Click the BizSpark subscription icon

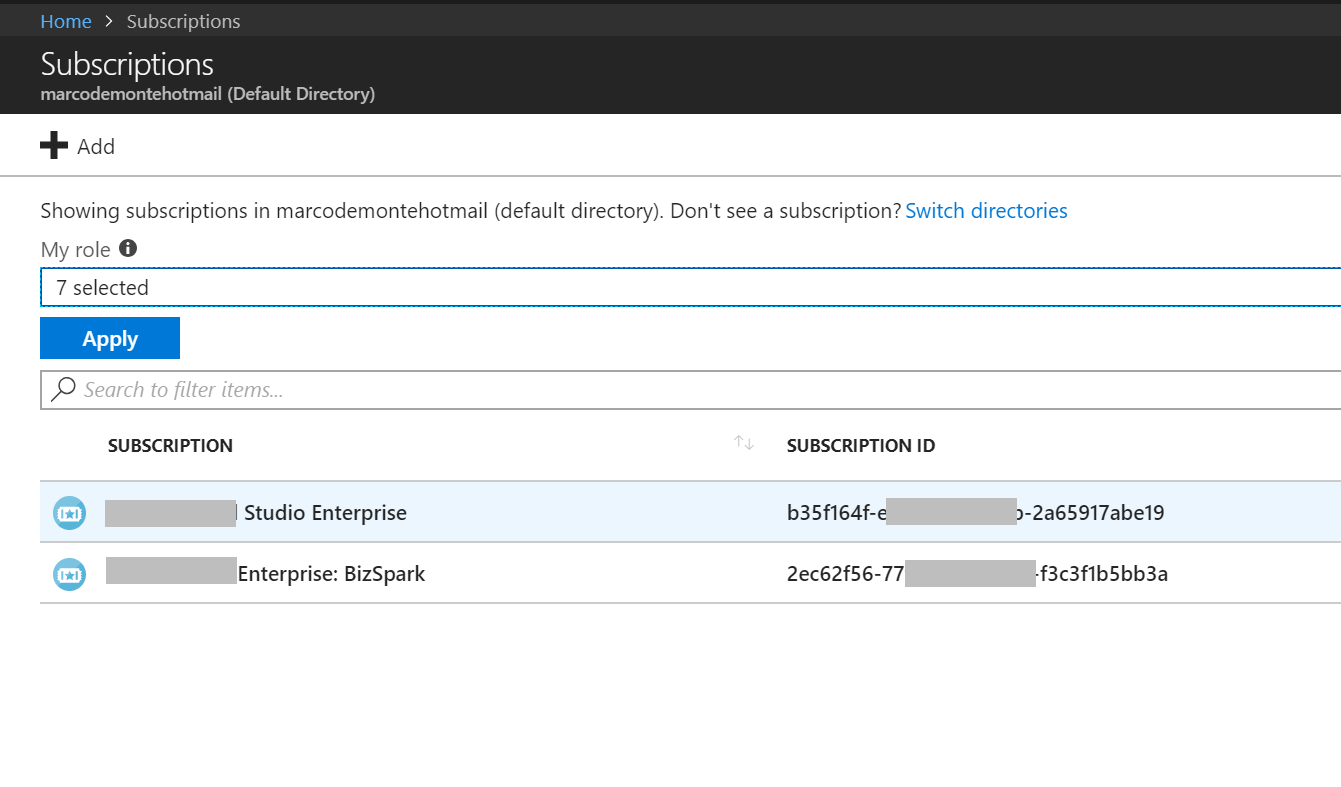click(x=69, y=574)
